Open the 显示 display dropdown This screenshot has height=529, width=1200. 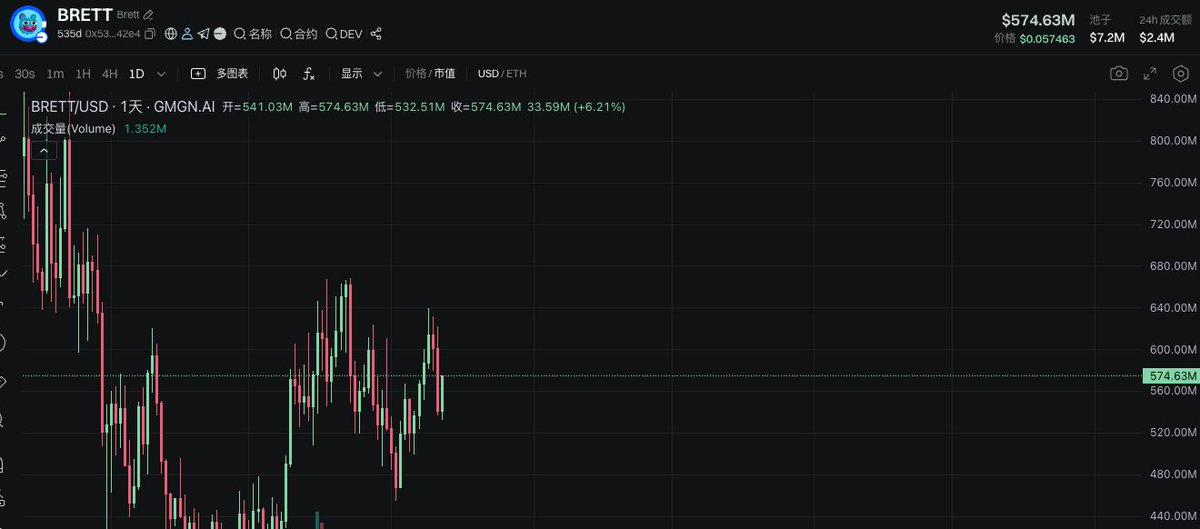coord(361,74)
